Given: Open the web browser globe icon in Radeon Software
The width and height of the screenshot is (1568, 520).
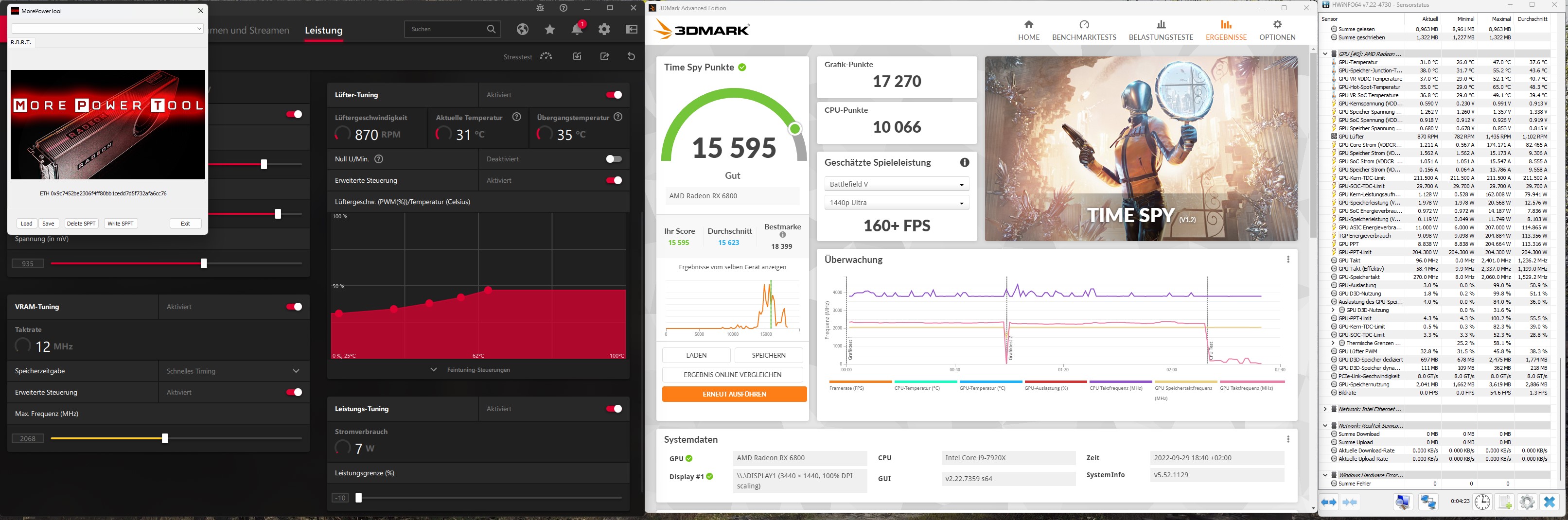Looking at the screenshot, I should tap(522, 29).
